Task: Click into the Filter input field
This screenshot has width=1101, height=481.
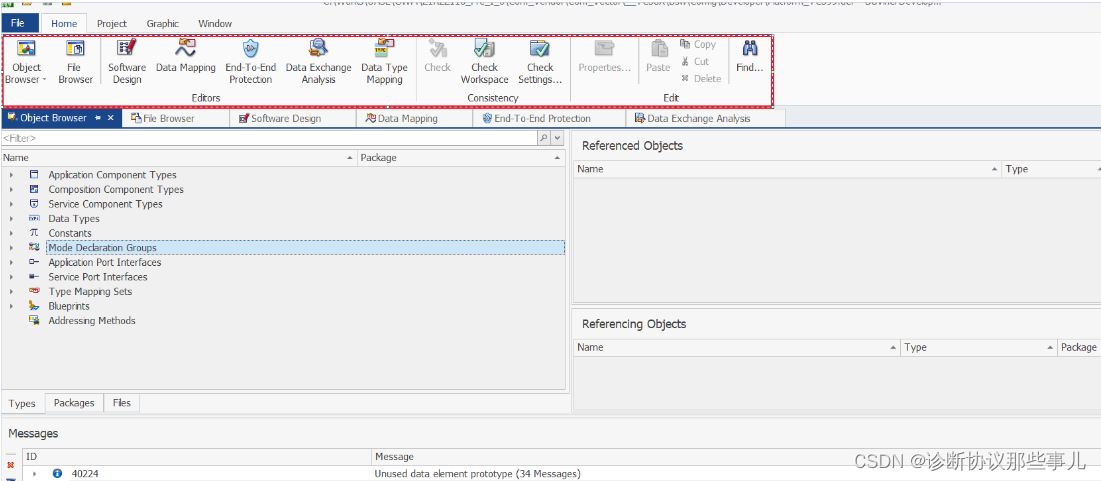Action: point(270,138)
